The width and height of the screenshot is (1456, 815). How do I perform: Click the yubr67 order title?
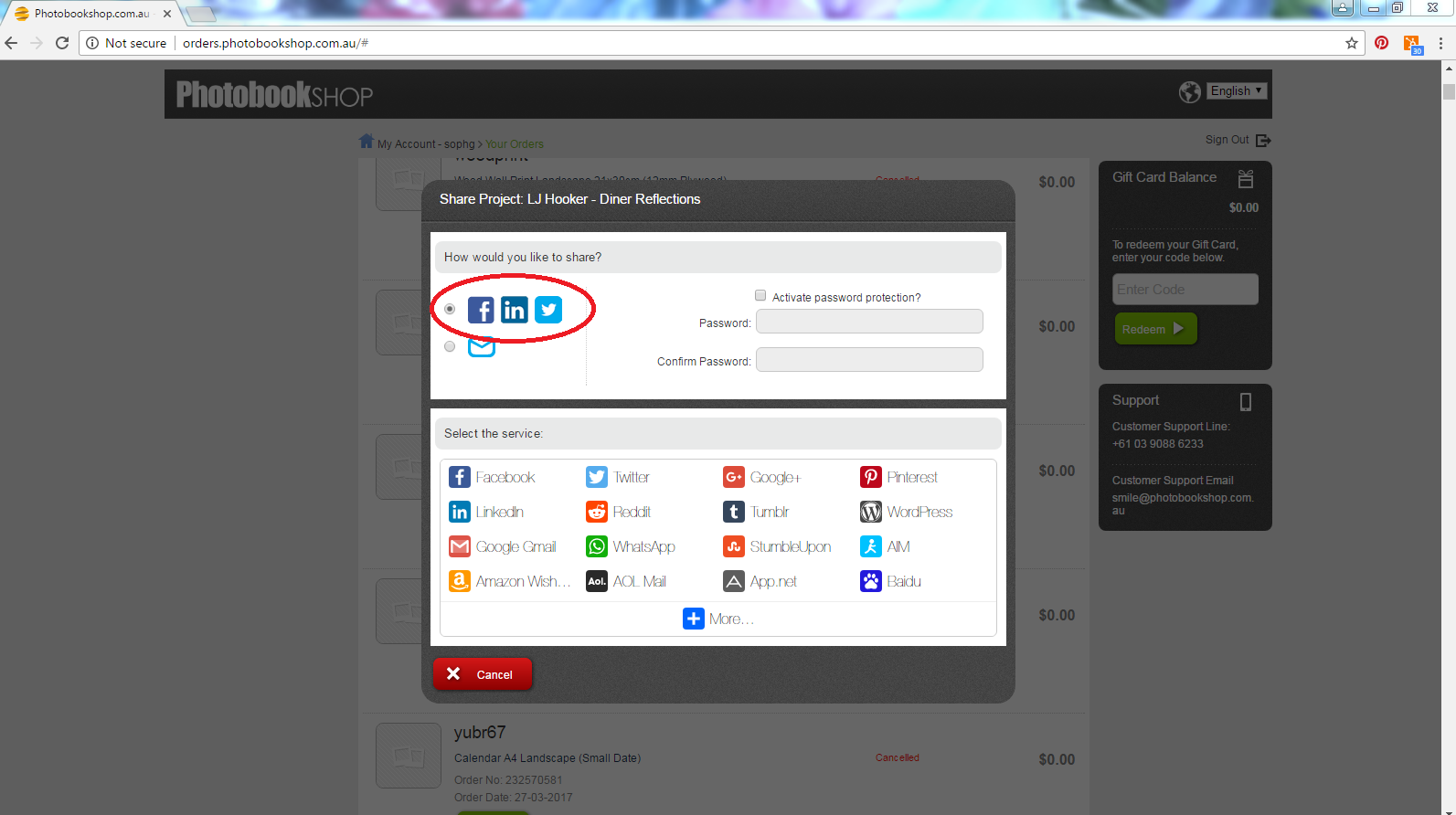(480, 732)
